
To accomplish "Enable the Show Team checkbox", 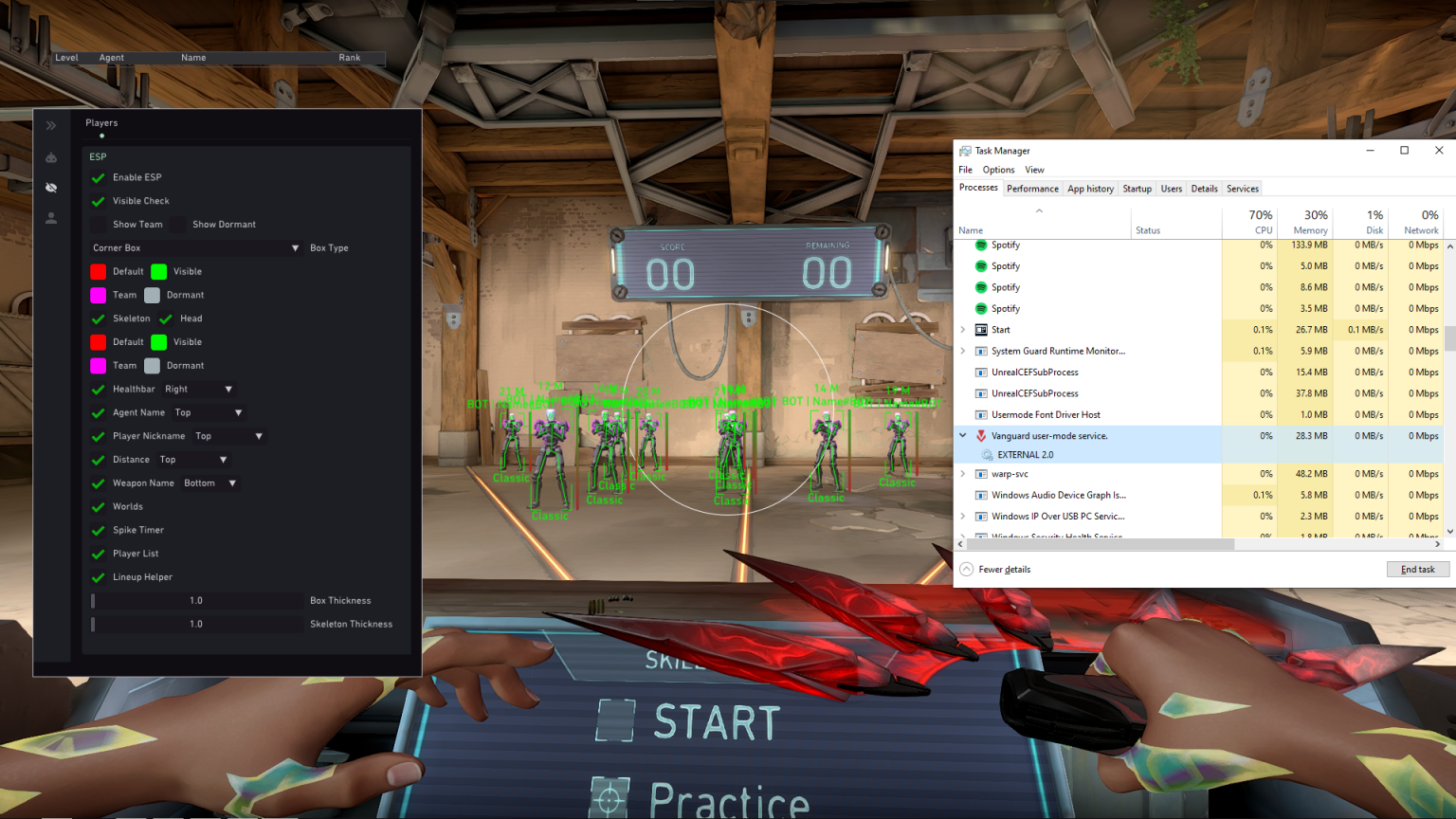I will pyautogui.click(x=98, y=225).
